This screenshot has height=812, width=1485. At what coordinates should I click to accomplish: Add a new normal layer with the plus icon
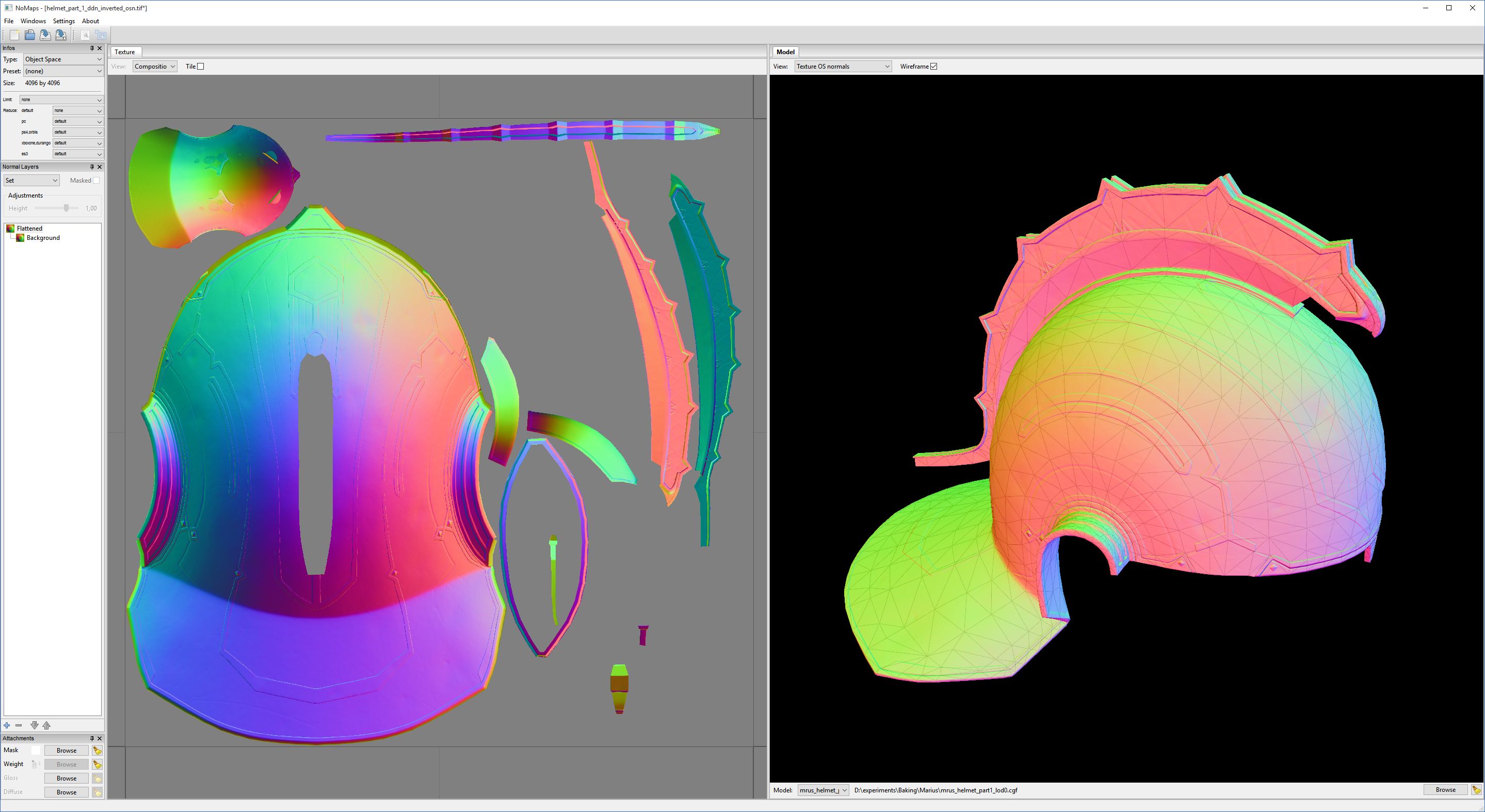pyautogui.click(x=6, y=725)
